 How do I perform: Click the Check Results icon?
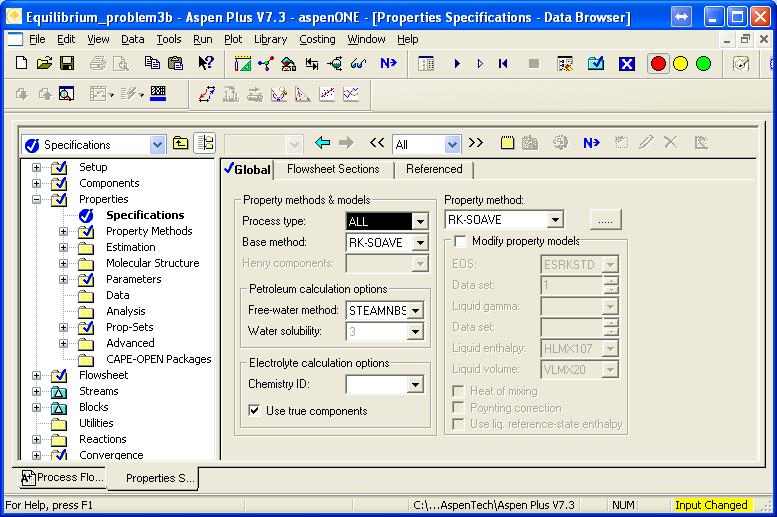(596, 63)
